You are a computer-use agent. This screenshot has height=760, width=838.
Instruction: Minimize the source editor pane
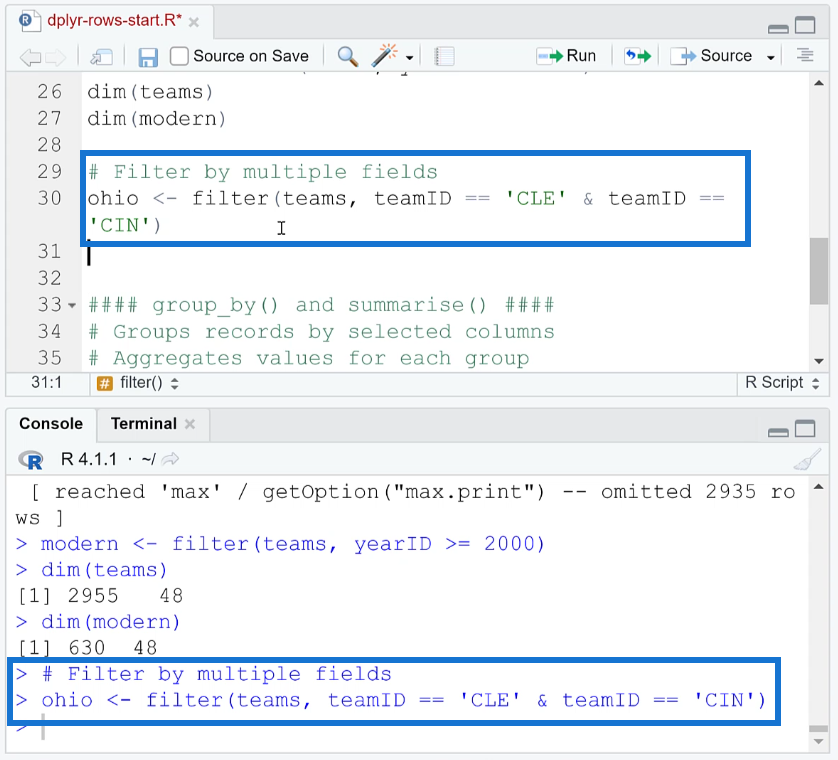coord(778,28)
